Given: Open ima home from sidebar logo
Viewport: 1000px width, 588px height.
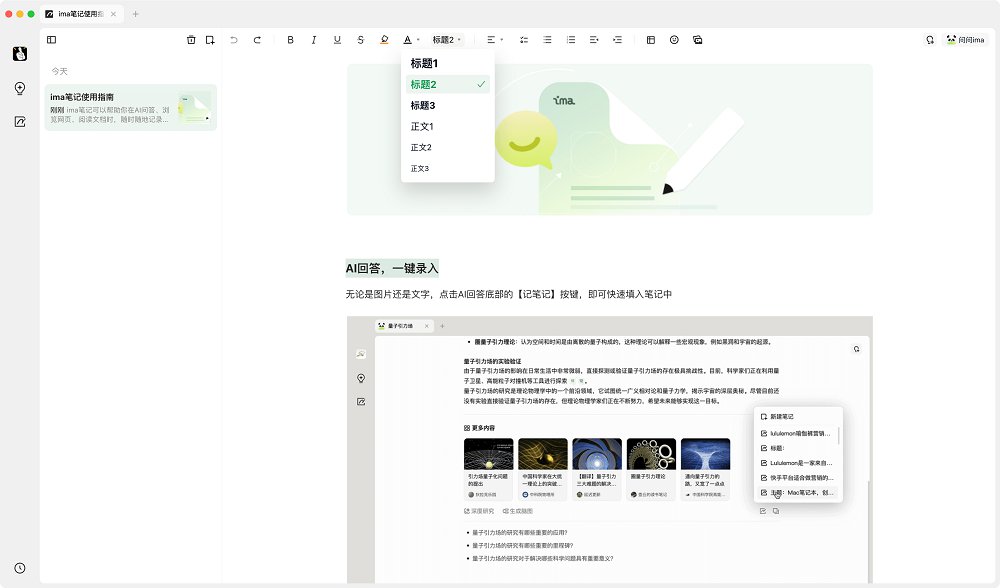Looking at the screenshot, I should [x=20, y=54].
